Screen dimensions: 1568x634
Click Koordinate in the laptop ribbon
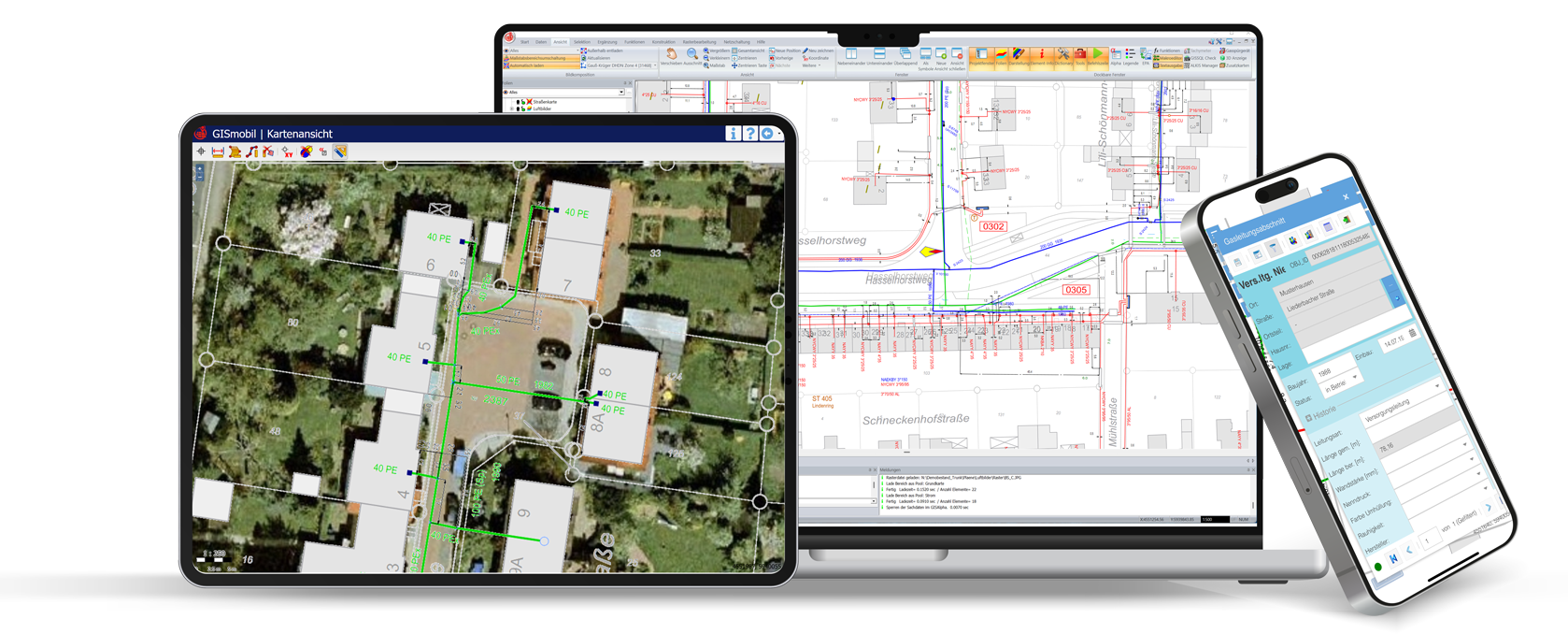click(816, 58)
